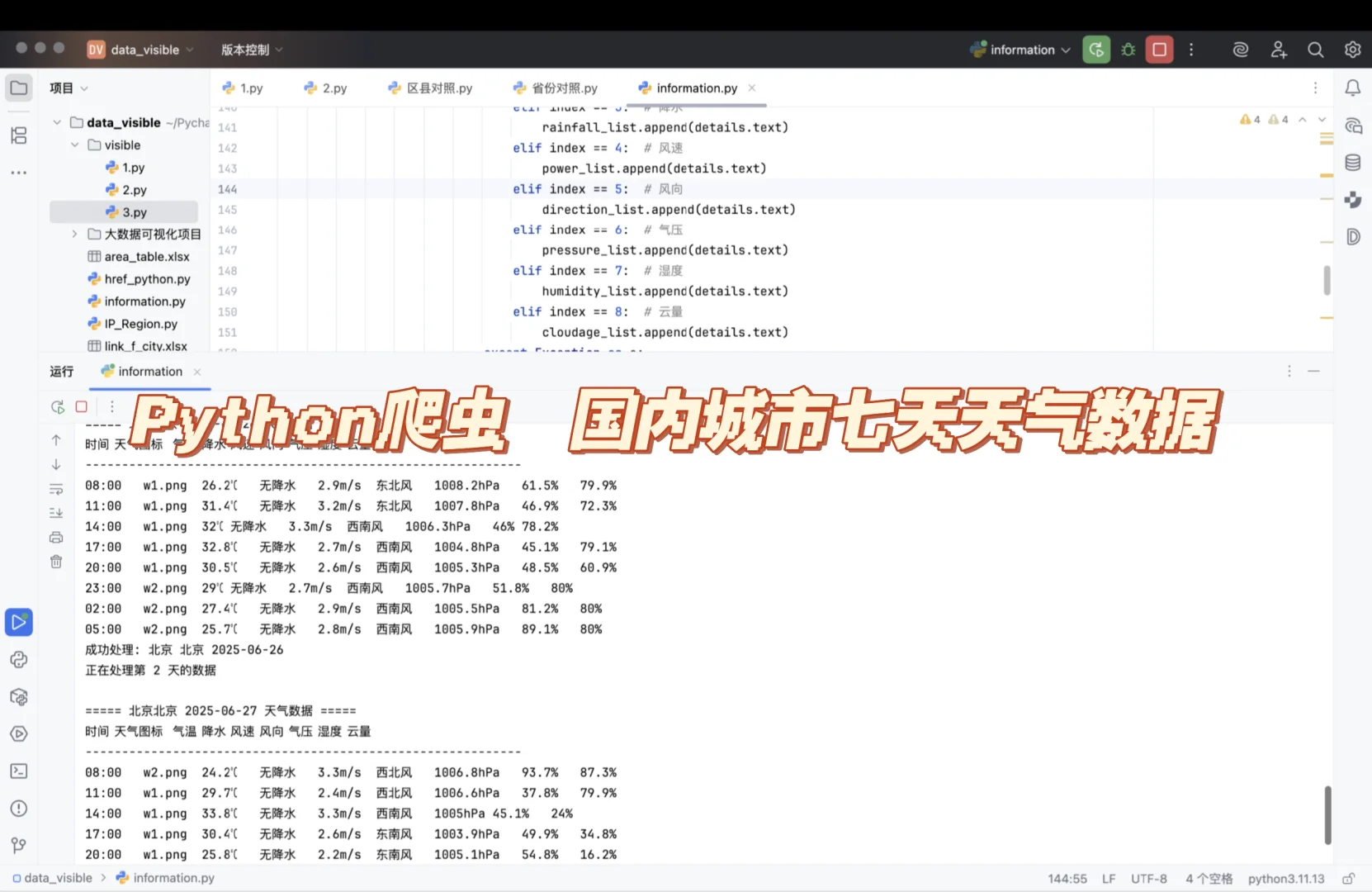Image resolution: width=1372 pixels, height=892 pixels.
Task: Open the Git branch icon in bottom-left sidebar
Action: 18,844
